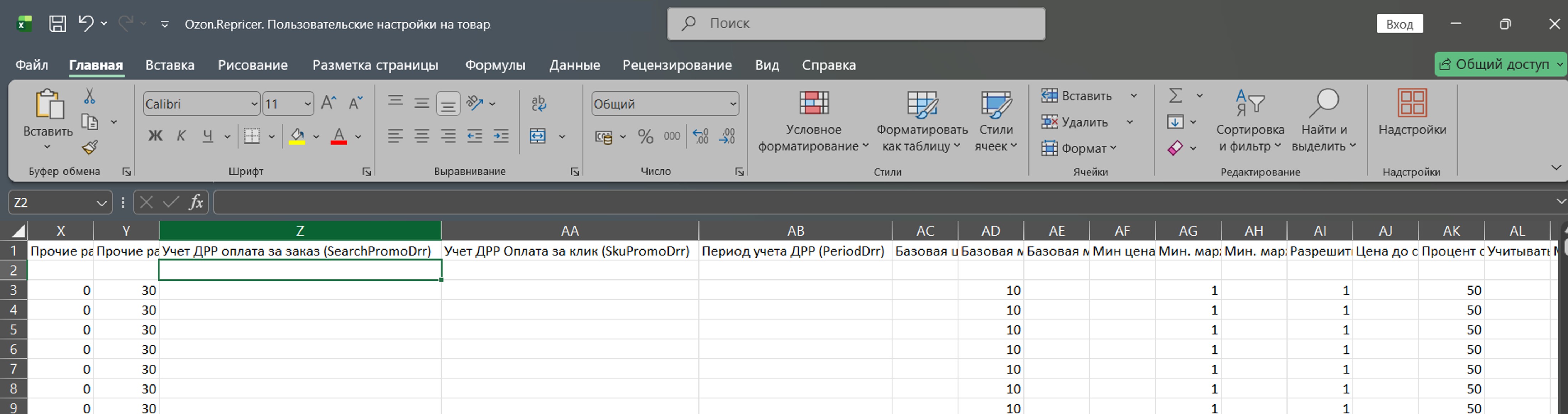Click the Undo arrow icon
The height and width of the screenshot is (414, 1568).
click(86, 23)
